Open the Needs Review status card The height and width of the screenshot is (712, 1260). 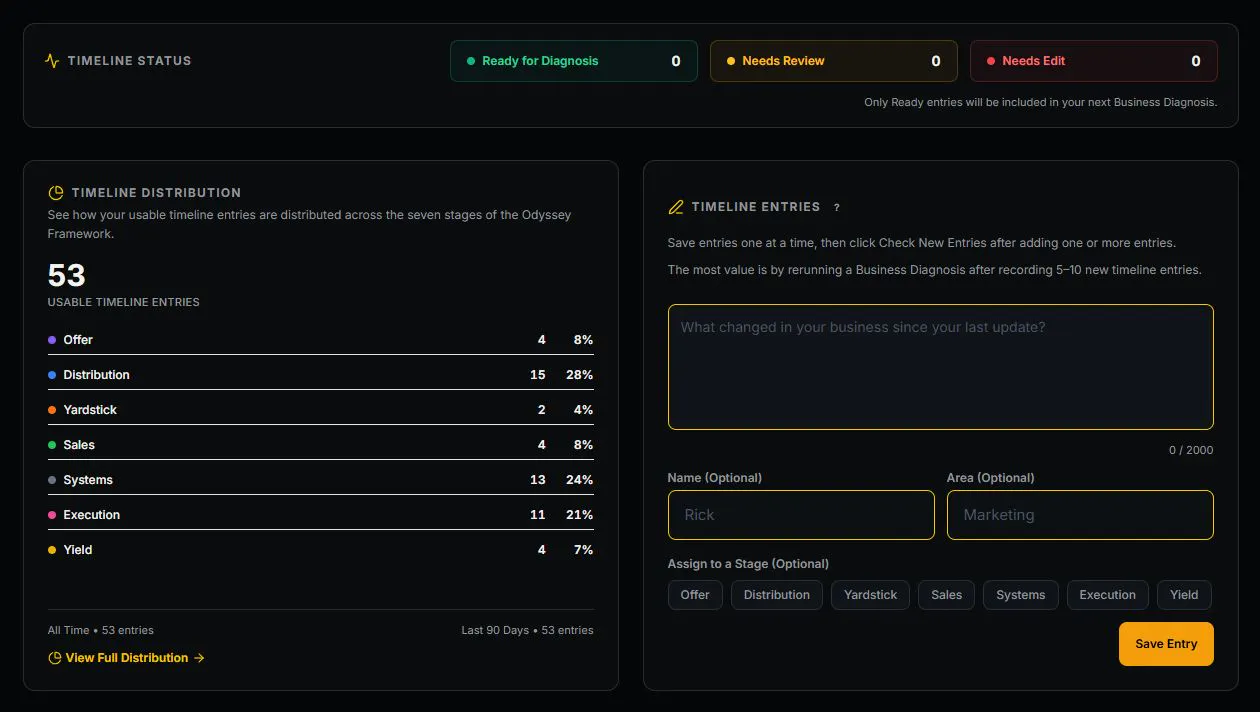(x=834, y=61)
